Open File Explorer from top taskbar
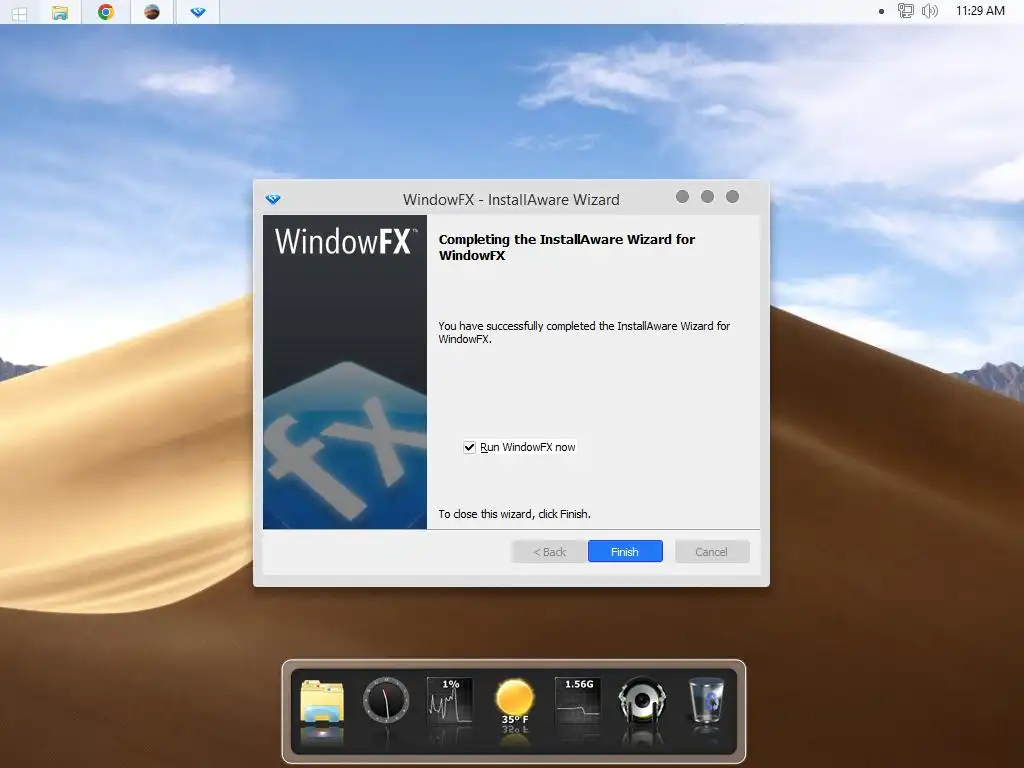 coord(60,12)
